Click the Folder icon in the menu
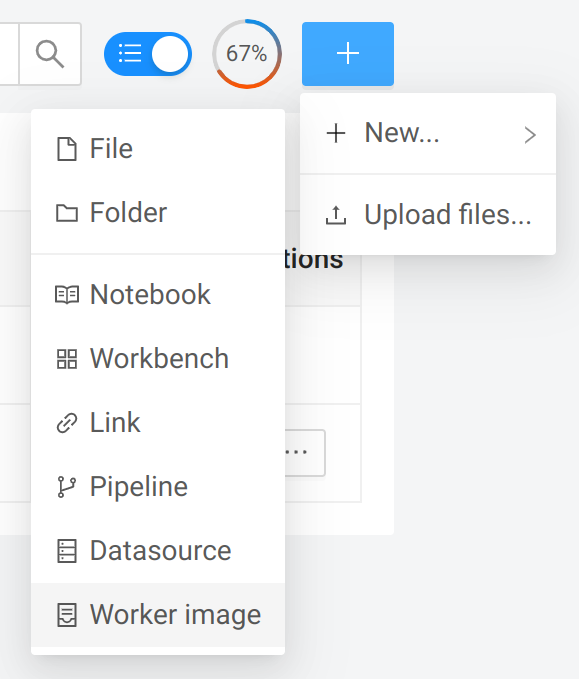Image resolution: width=579 pixels, height=679 pixels. click(67, 213)
